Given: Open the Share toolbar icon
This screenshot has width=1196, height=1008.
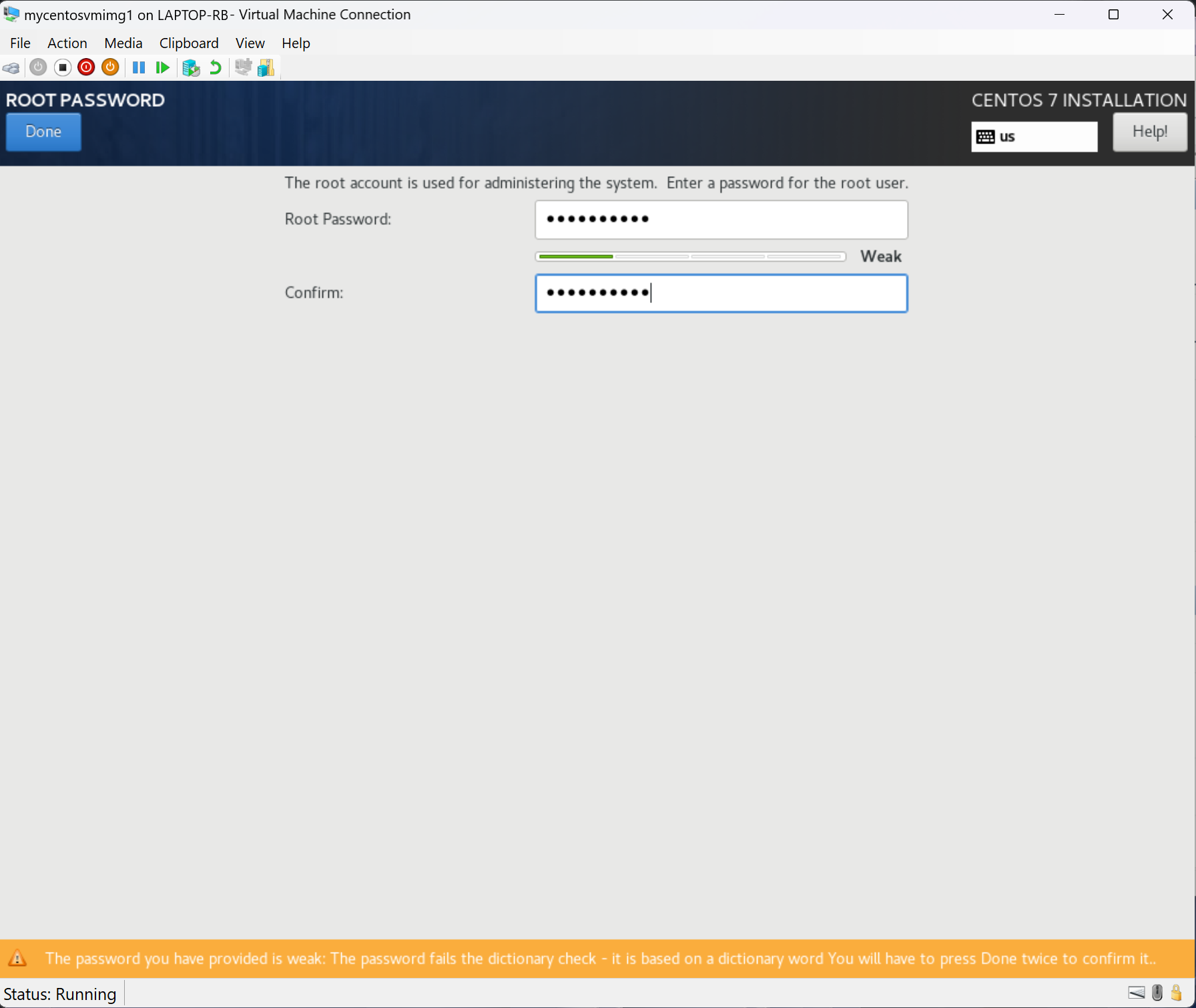Looking at the screenshot, I should pos(266,67).
